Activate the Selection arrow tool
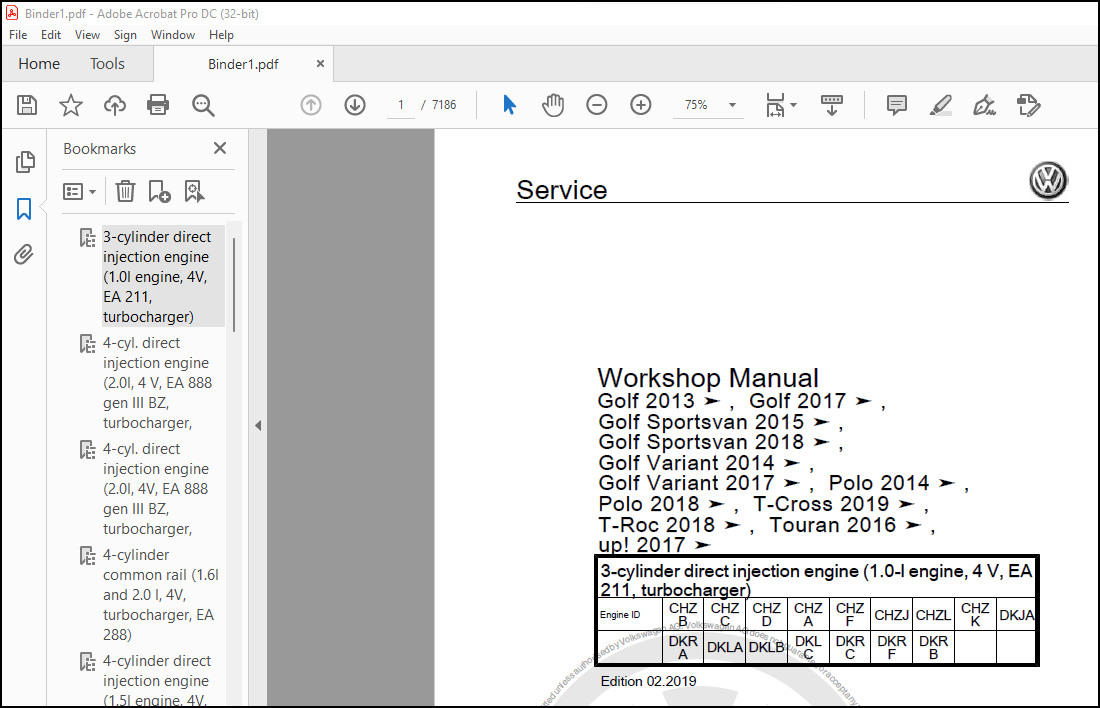Screen dimensions: 1100x708 (x=509, y=105)
